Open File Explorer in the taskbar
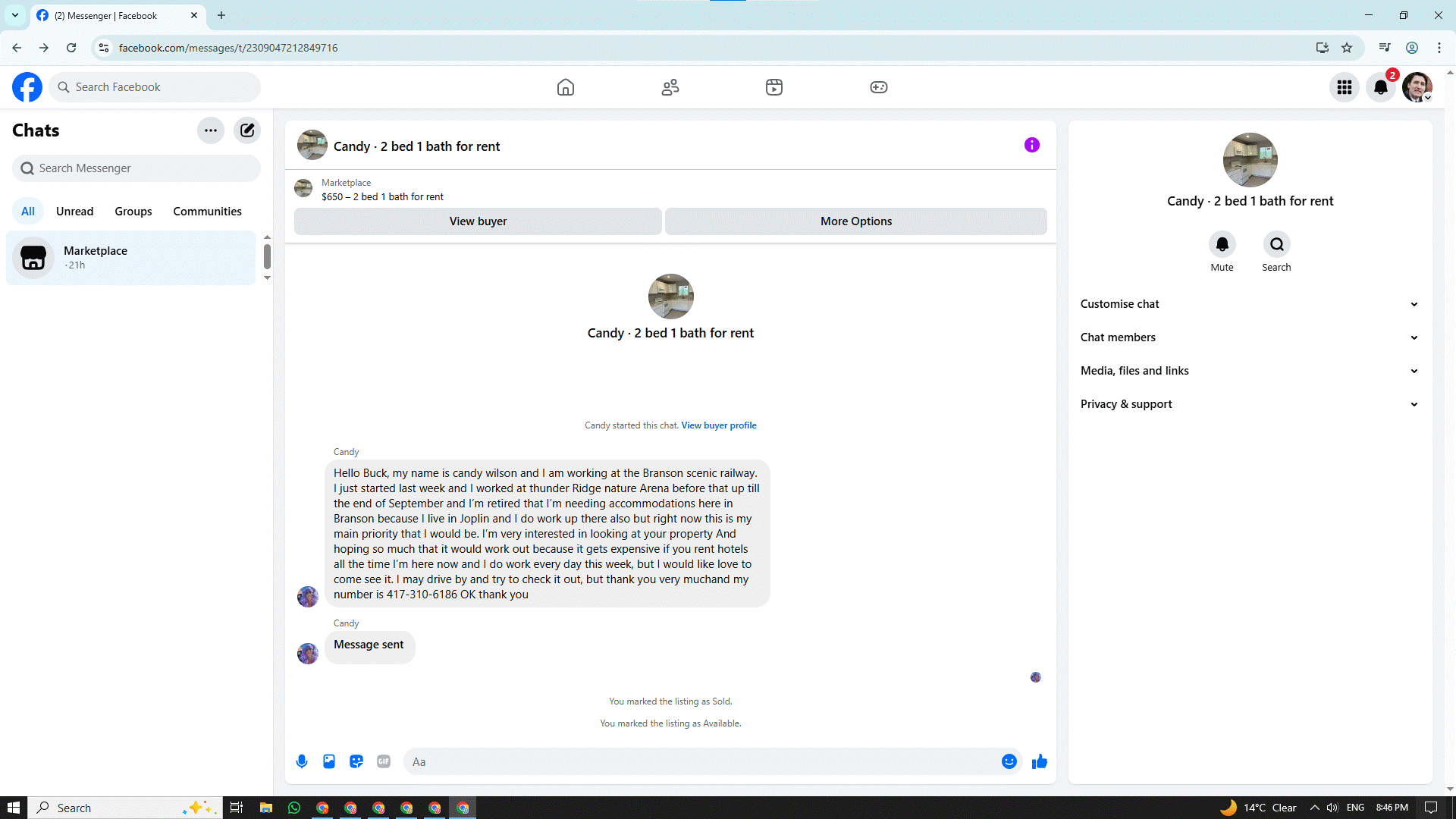The height and width of the screenshot is (819, 1456). tap(266, 808)
